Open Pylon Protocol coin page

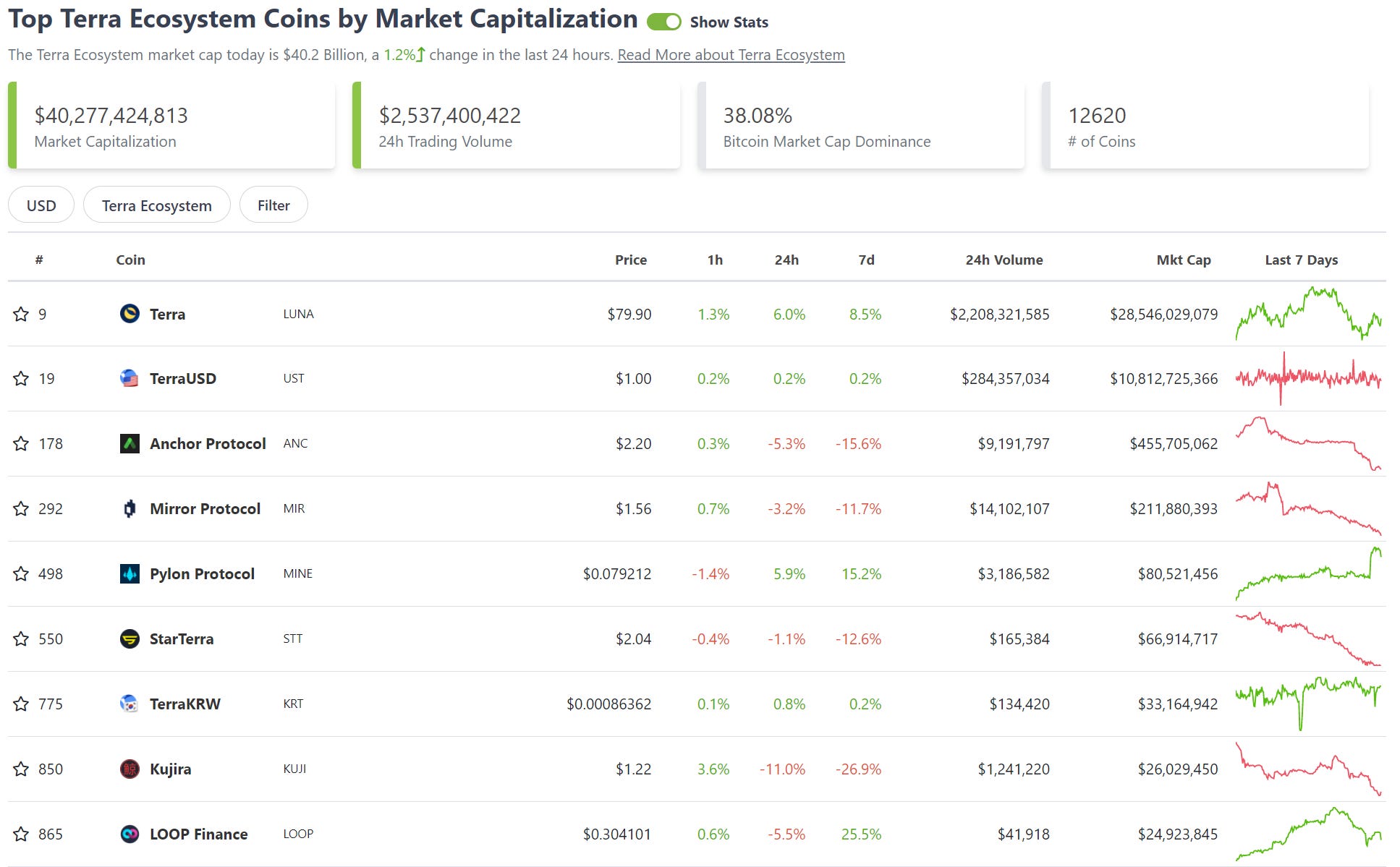pos(202,573)
